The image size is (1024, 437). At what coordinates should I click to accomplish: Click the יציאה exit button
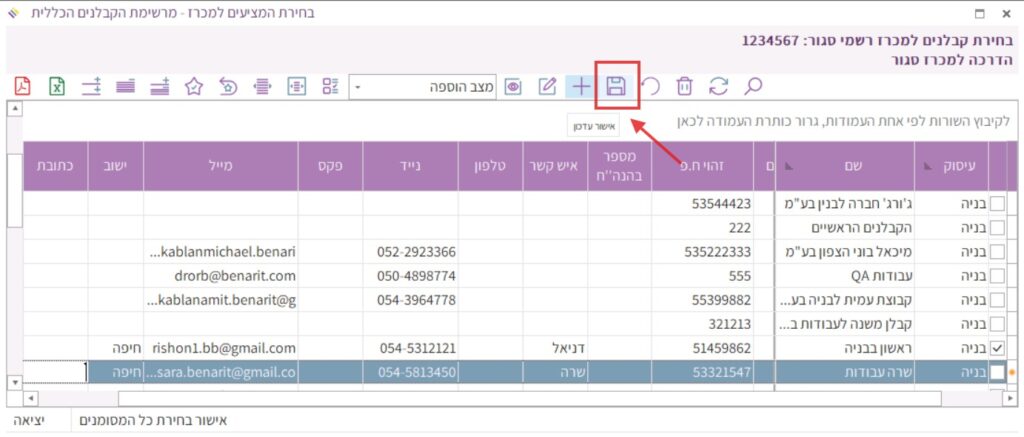coord(35,421)
